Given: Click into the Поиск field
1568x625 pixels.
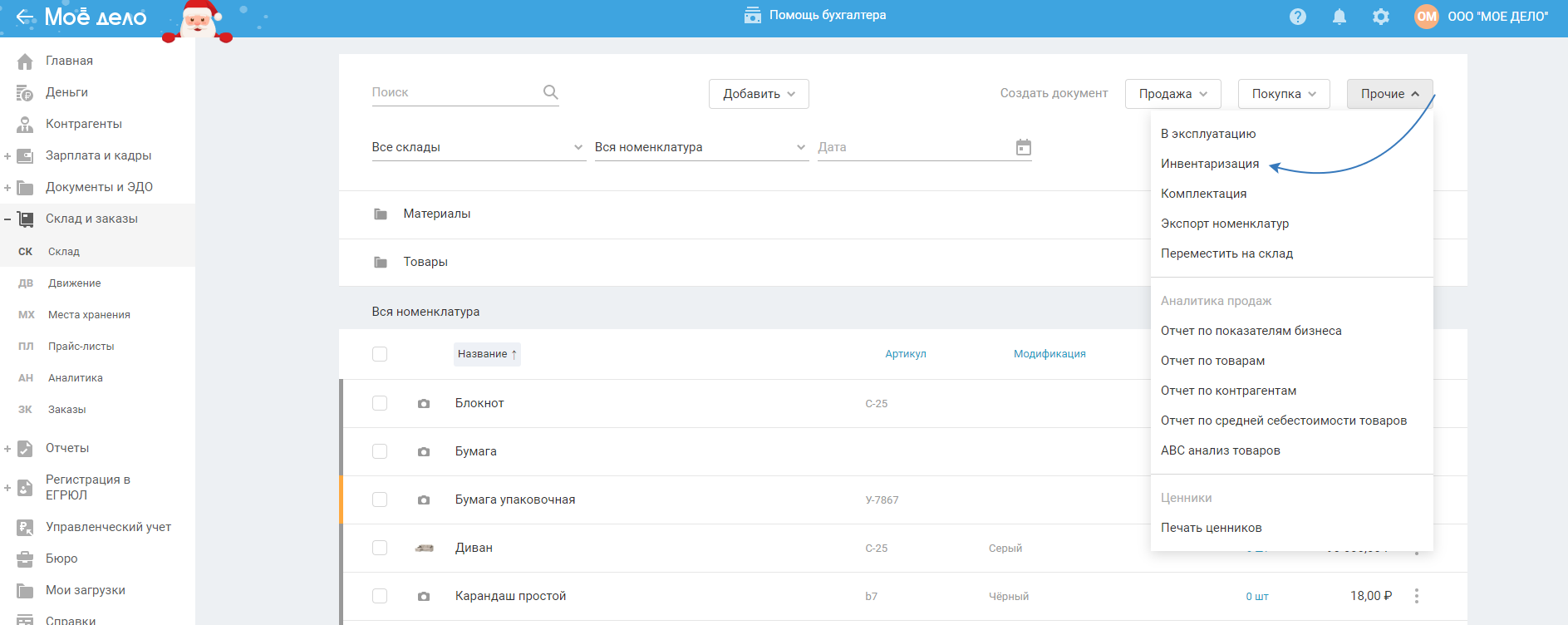Looking at the screenshot, I should 453,92.
